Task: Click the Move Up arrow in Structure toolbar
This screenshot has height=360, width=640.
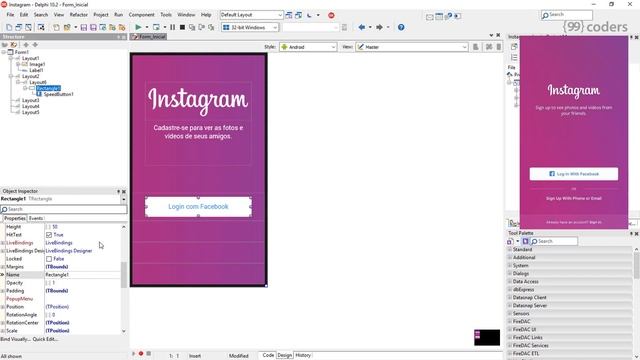Action: 26,44
